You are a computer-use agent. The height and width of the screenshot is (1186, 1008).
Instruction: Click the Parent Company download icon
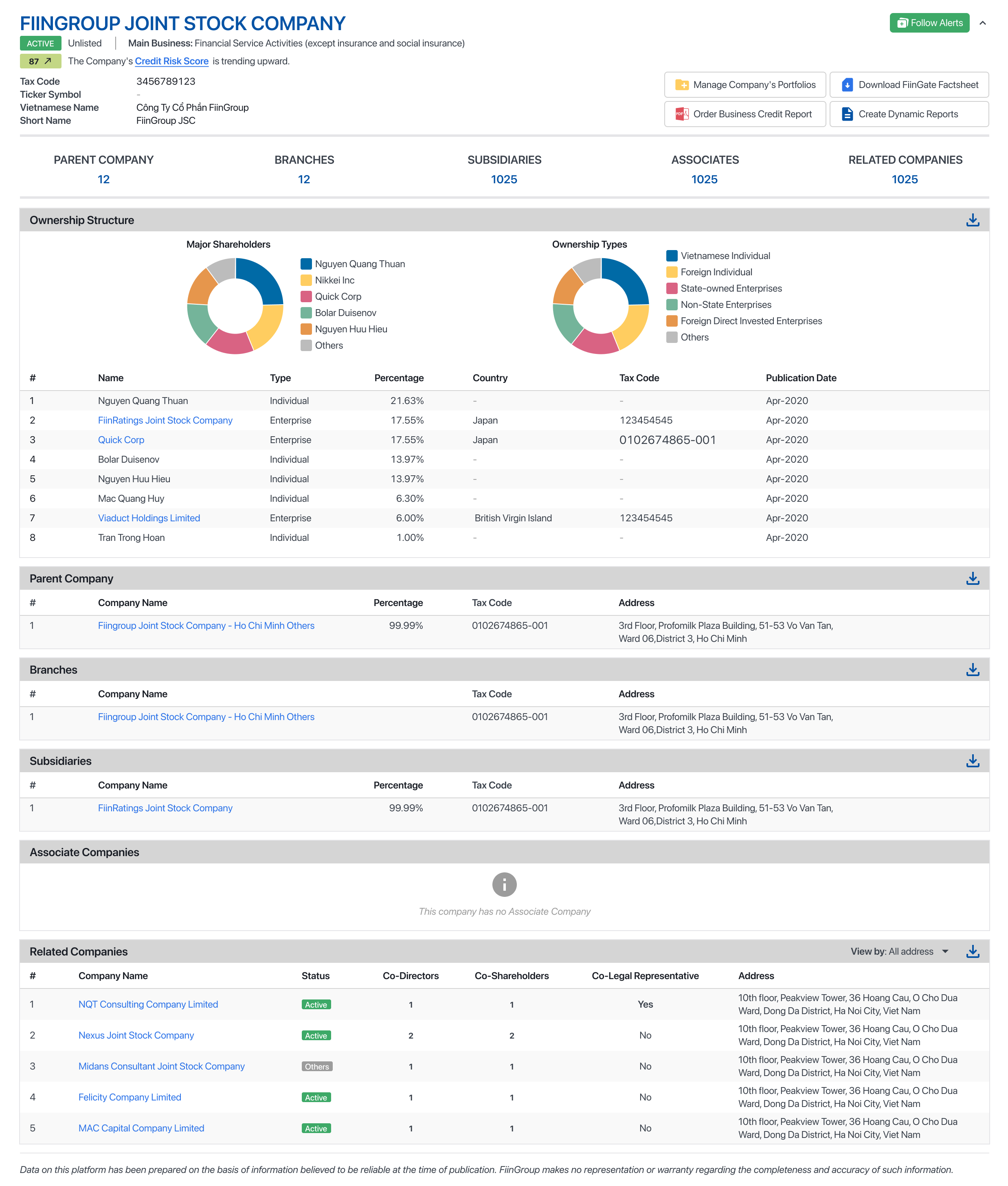tap(972, 578)
